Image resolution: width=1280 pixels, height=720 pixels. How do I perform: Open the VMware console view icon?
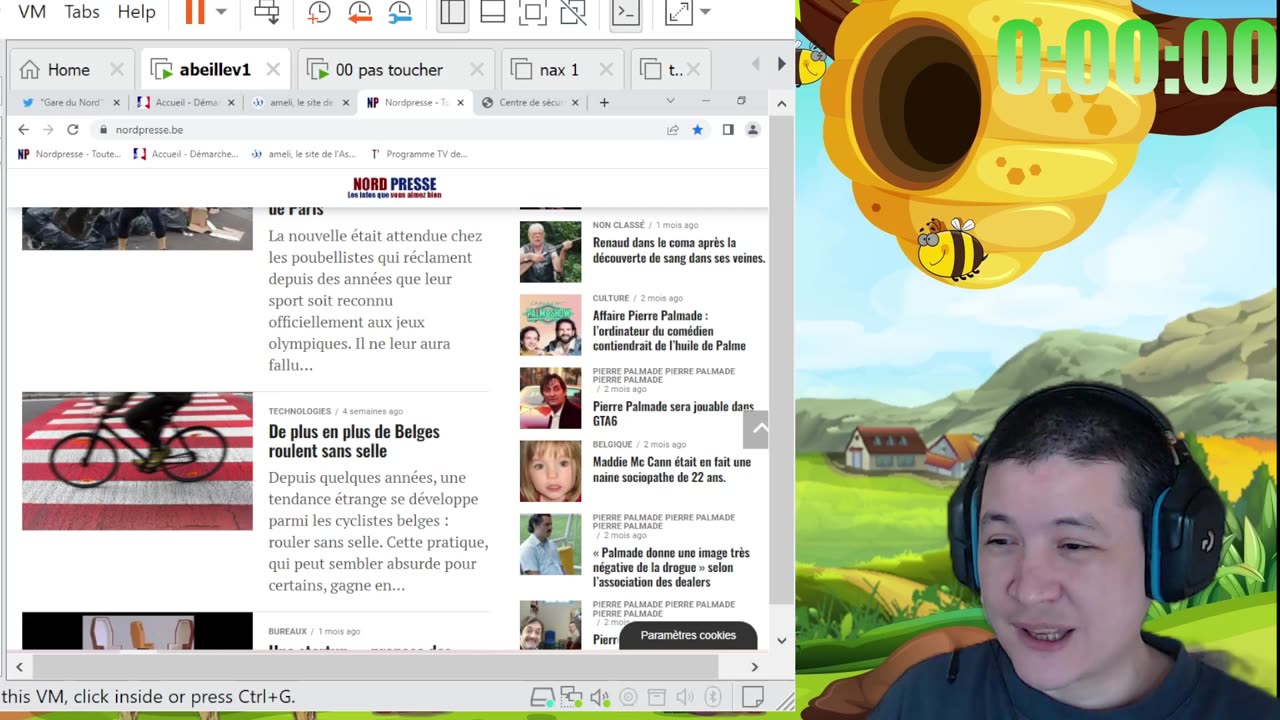625,12
